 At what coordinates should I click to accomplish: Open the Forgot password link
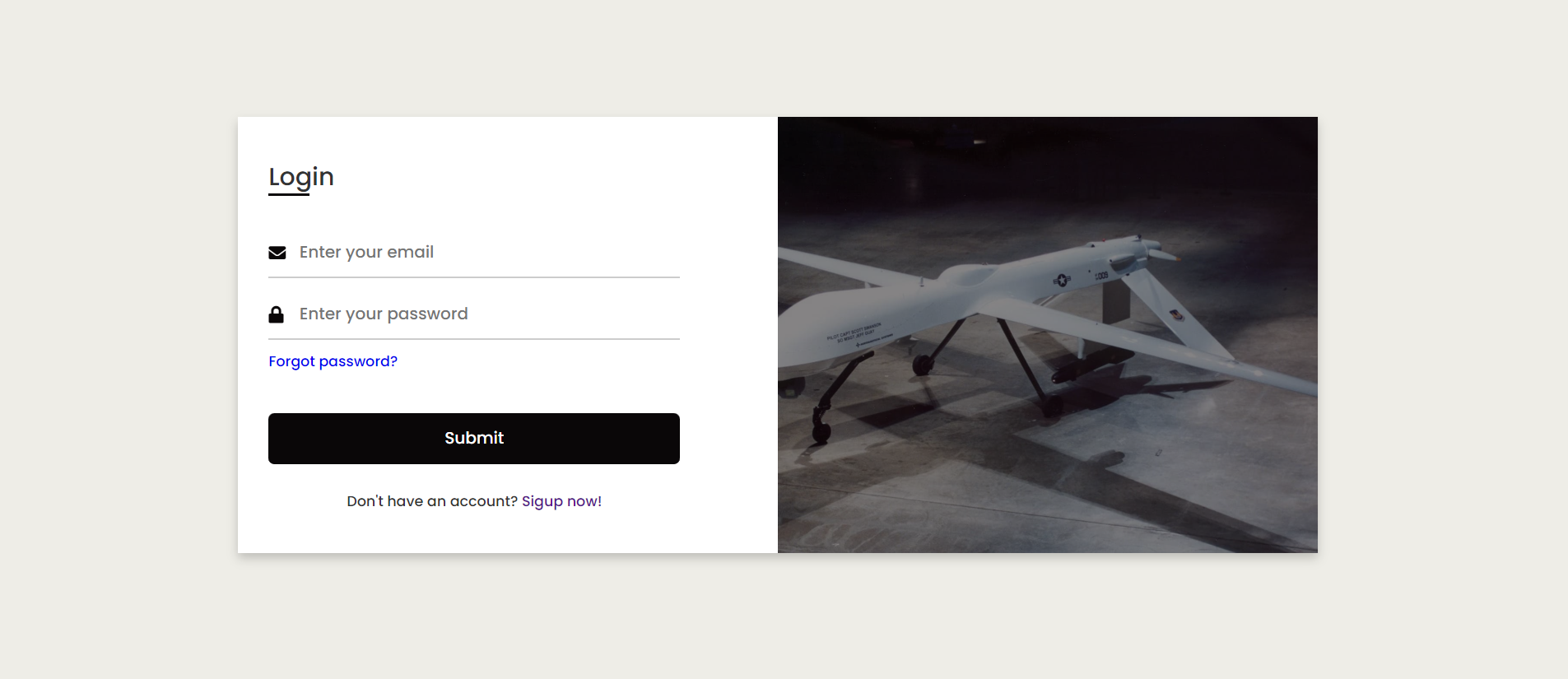(x=333, y=361)
